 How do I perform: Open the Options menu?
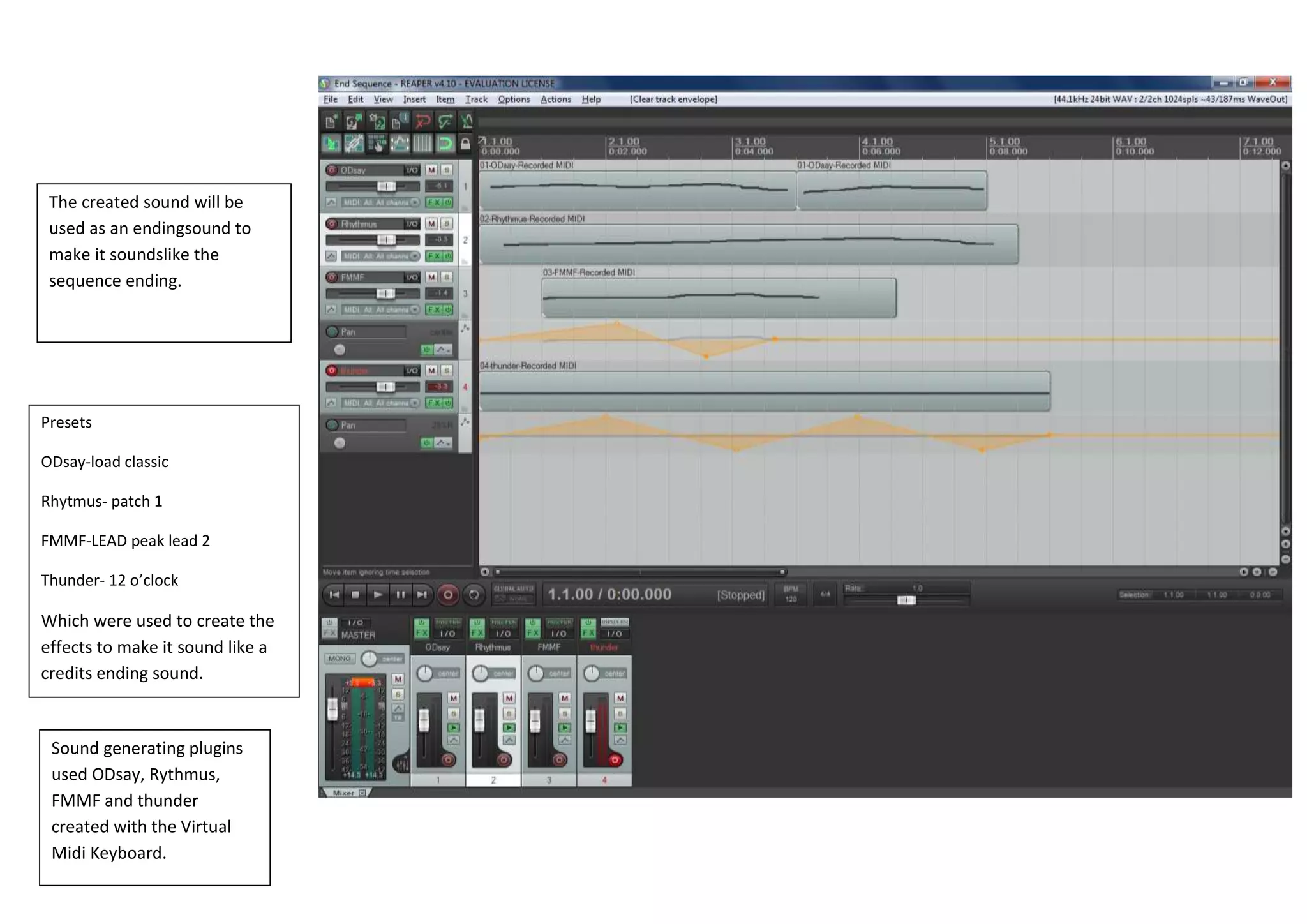514,100
